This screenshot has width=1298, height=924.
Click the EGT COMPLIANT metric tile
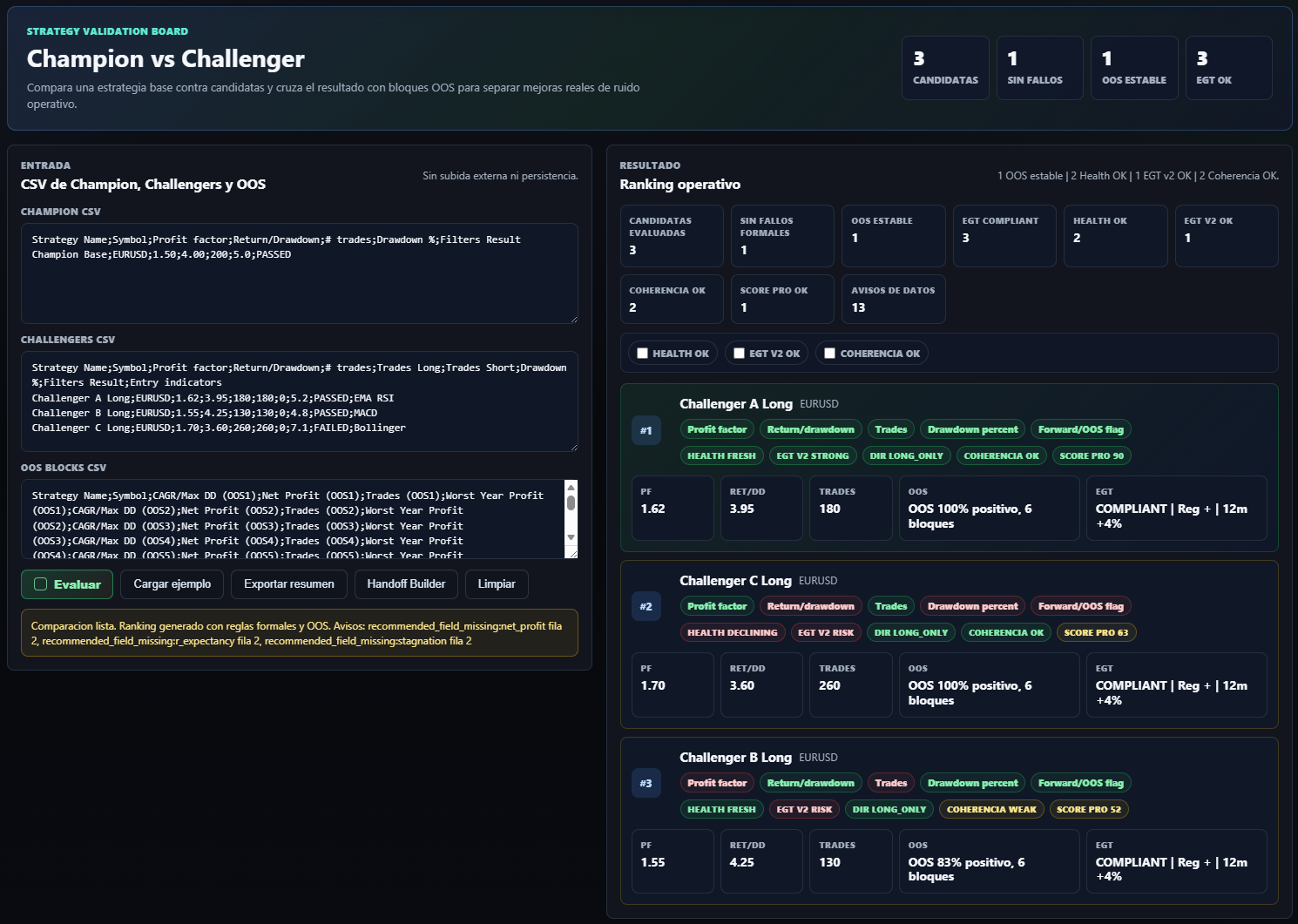1004,236
